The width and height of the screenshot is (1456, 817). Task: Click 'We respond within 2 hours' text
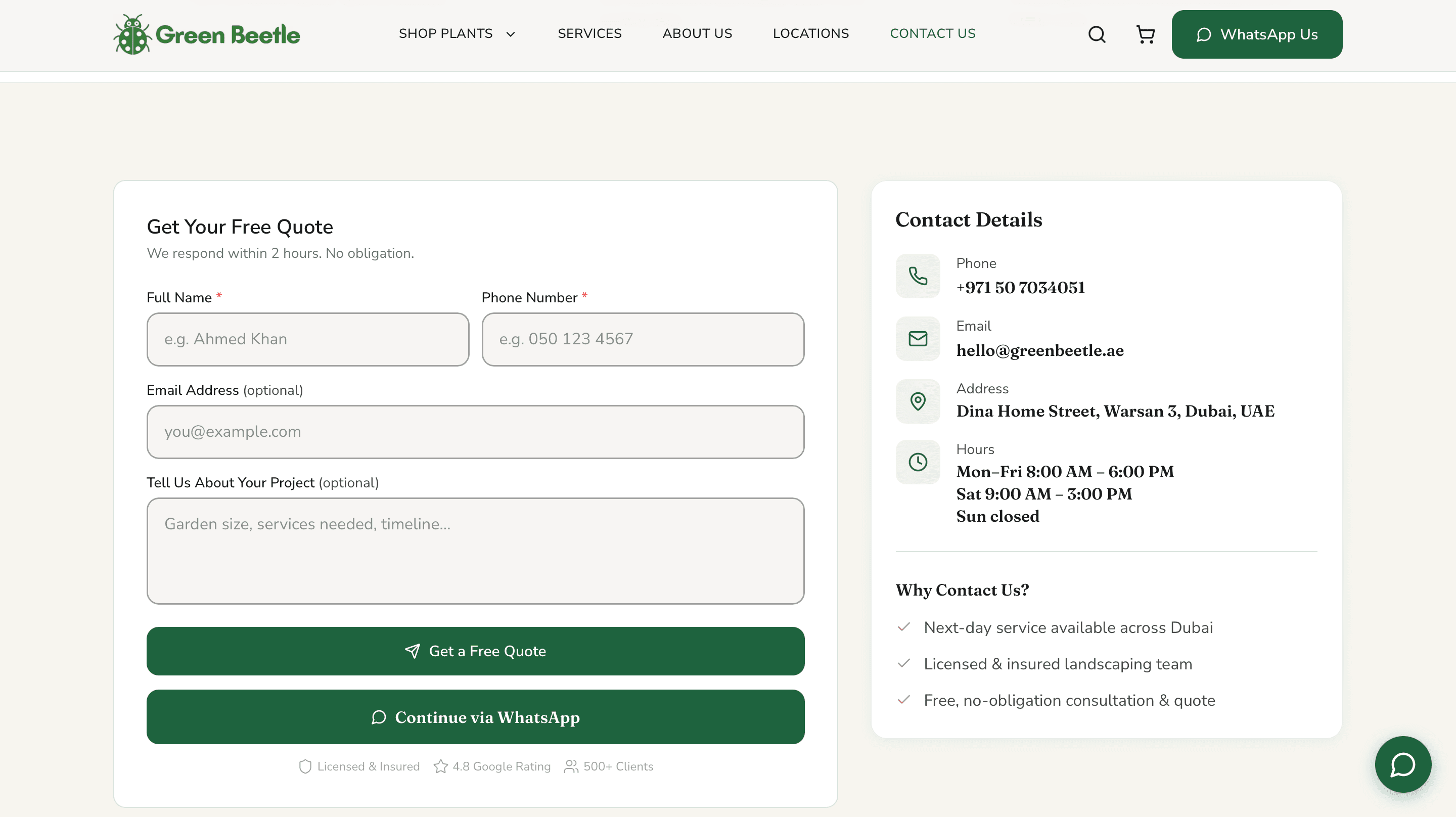pyautogui.click(x=281, y=253)
